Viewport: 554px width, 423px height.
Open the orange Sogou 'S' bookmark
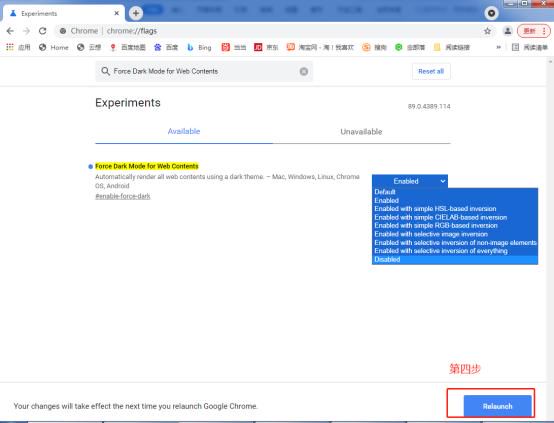click(x=375, y=47)
